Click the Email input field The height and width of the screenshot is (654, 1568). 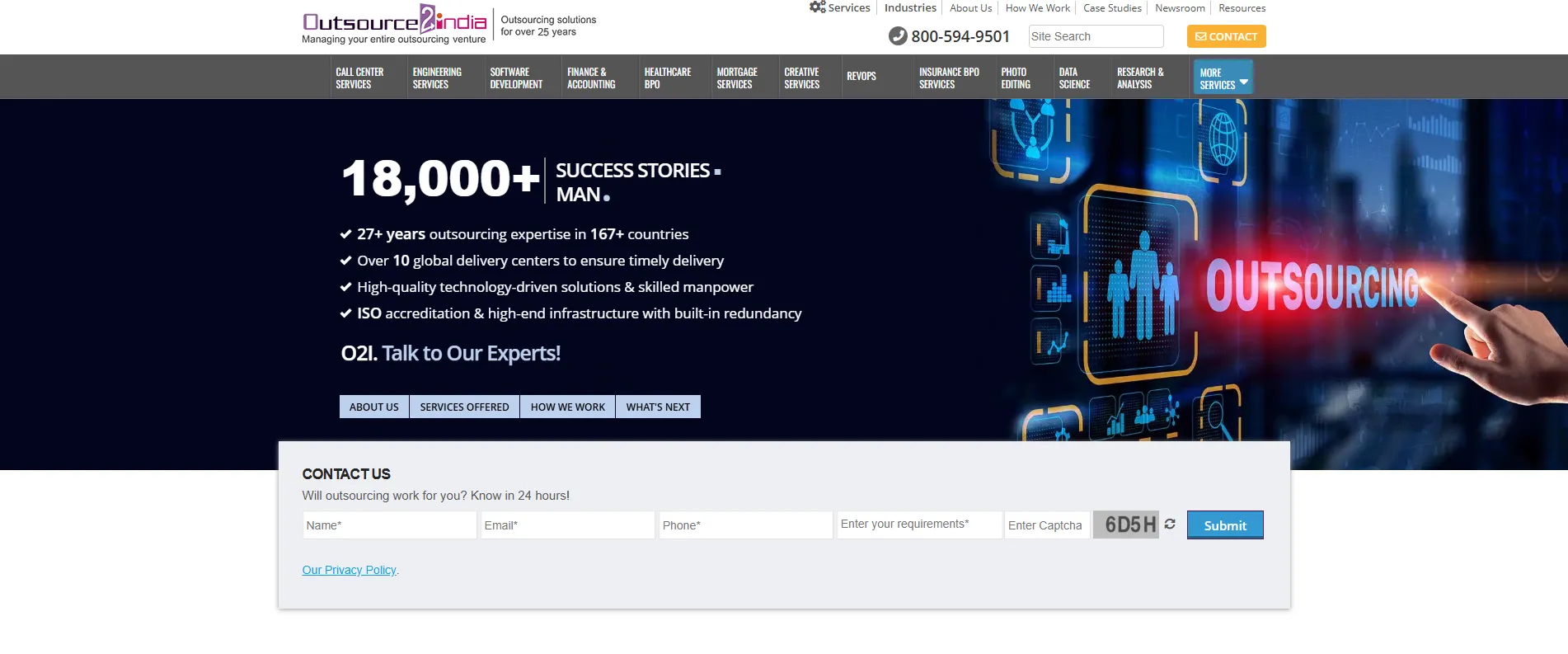point(567,525)
